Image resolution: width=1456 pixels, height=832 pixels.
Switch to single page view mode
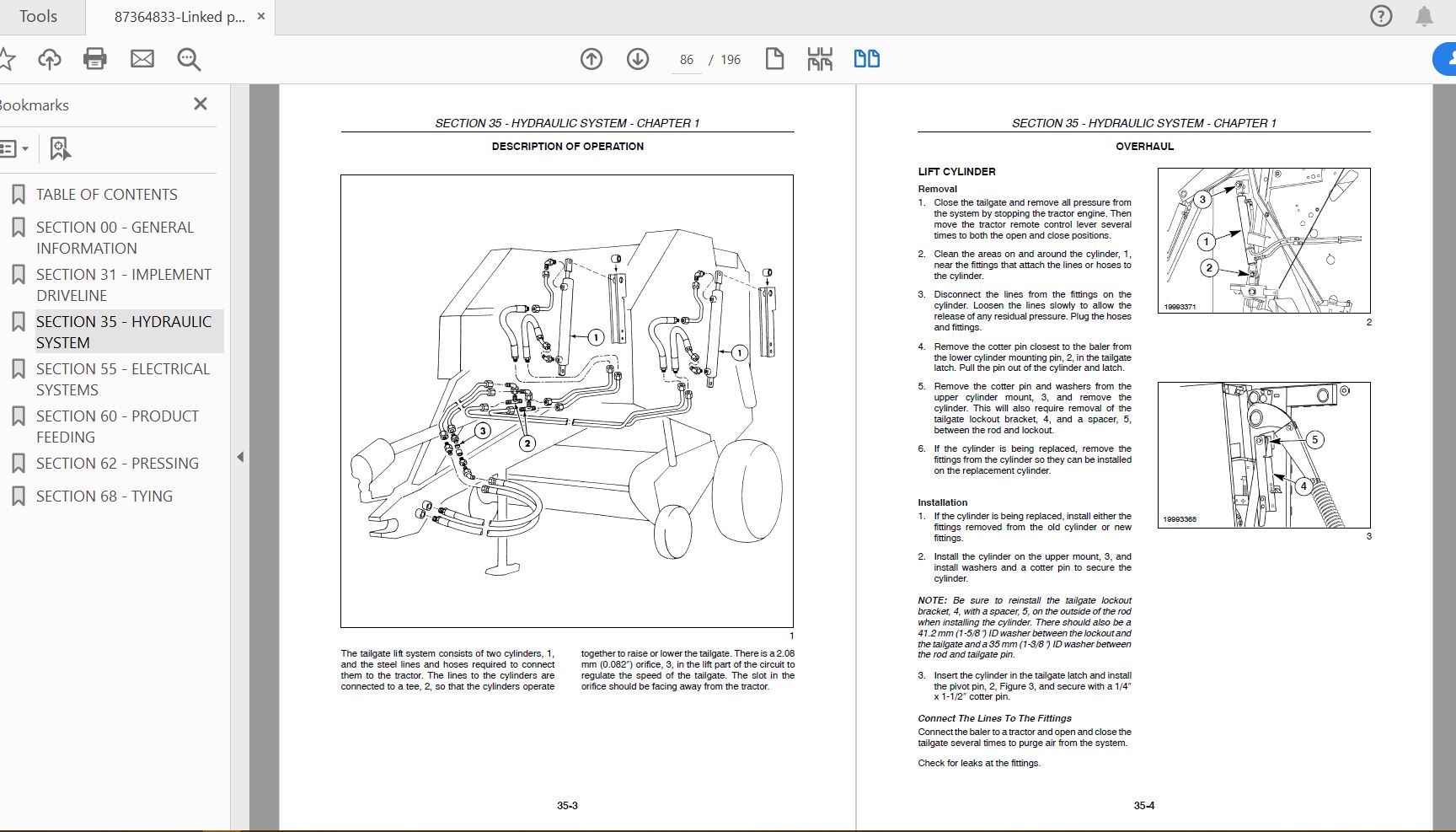(x=774, y=59)
